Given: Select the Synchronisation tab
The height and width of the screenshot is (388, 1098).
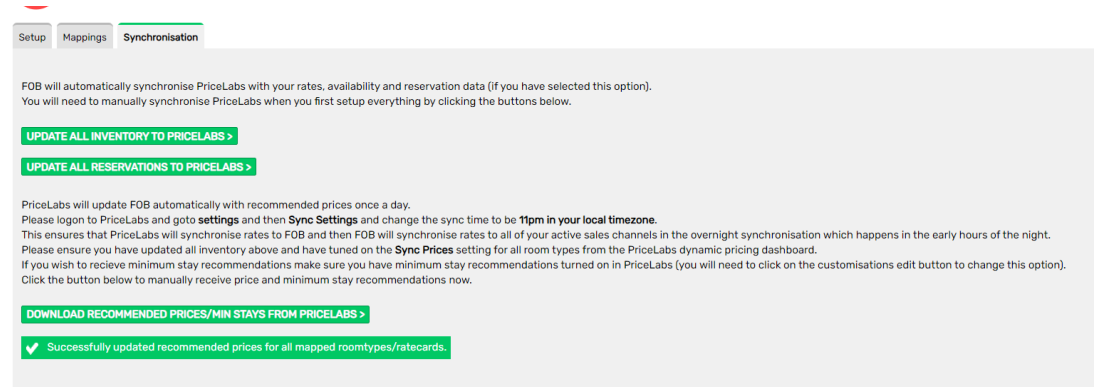Looking at the screenshot, I should pos(160,37).
